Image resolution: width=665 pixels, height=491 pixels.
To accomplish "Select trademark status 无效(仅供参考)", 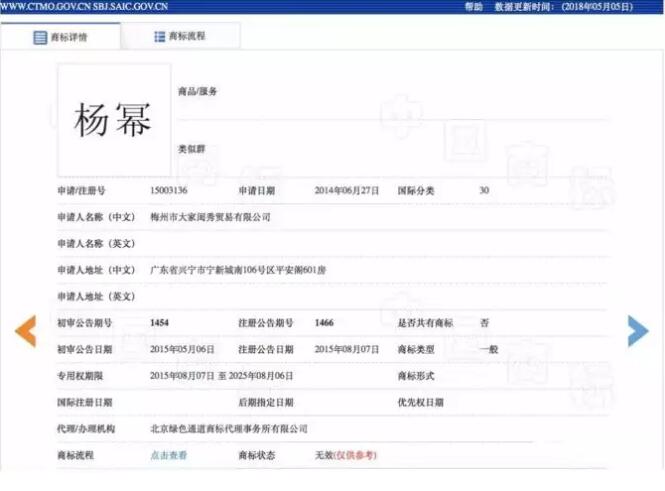I will (x=345, y=455).
